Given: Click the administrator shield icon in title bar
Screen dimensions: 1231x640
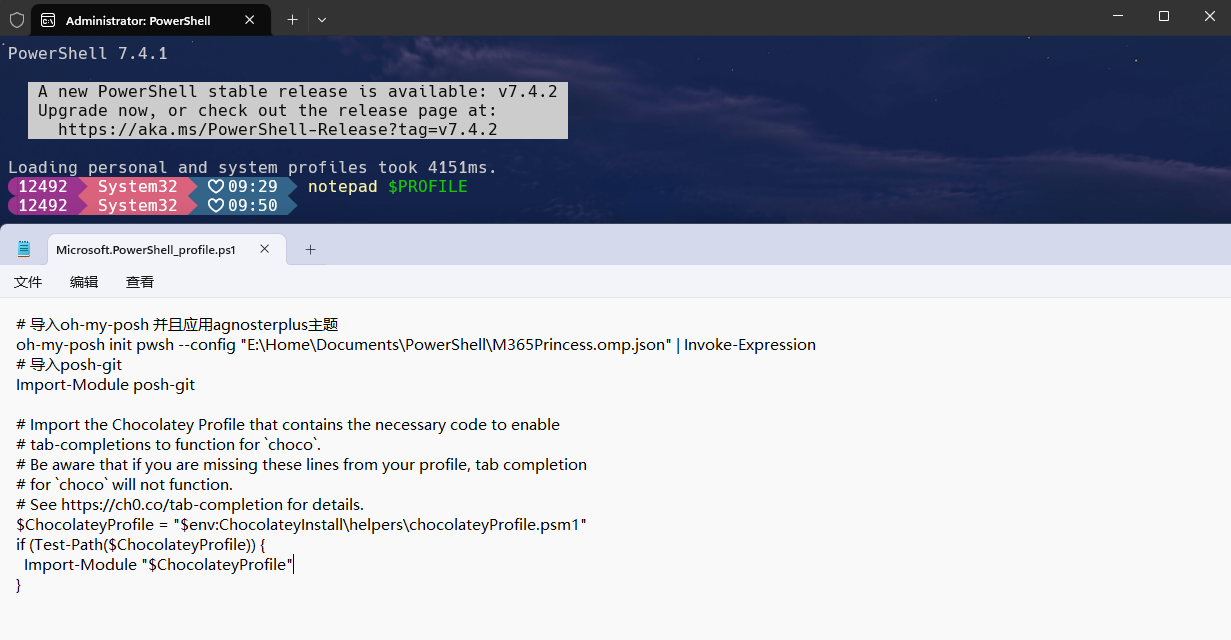Looking at the screenshot, I should [x=17, y=19].
